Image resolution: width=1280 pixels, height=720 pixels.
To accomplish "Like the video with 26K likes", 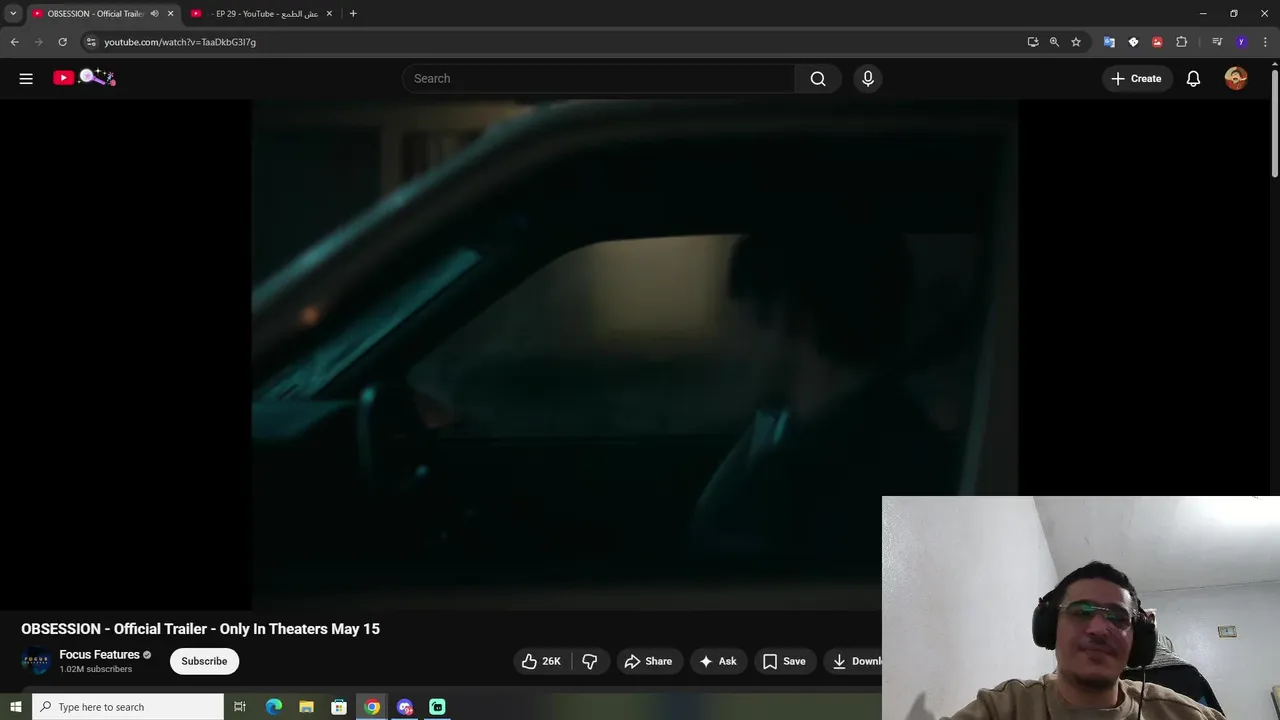I will click(x=541, y=661).
